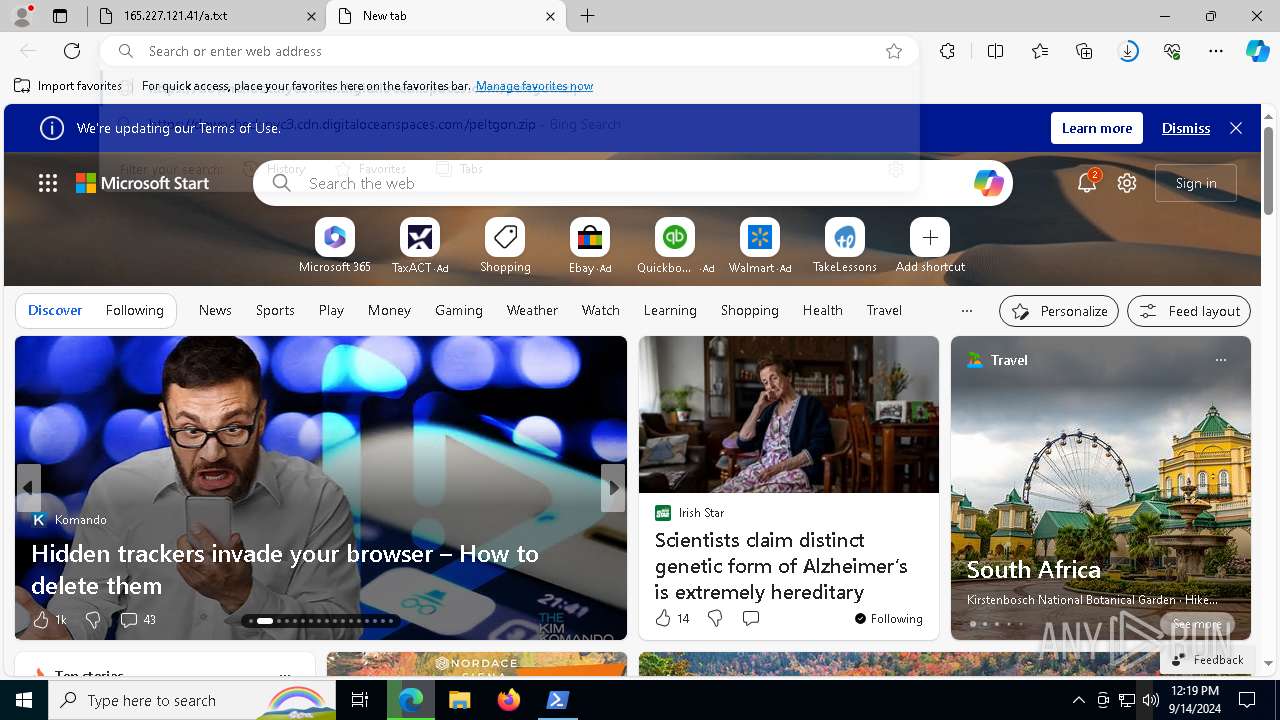Like the Komando trackers story
This screenshot has height=720, width=1280.
point(41,620)
